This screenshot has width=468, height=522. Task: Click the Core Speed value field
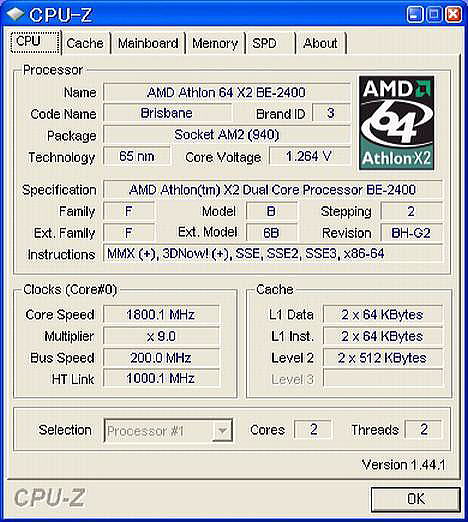click(x=161, y=314)
